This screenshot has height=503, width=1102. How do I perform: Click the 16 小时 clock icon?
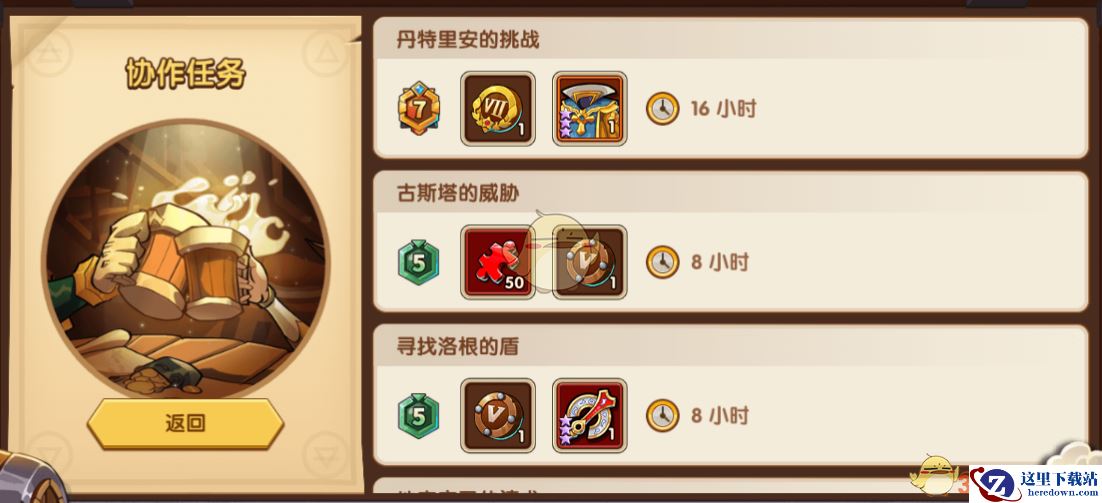coord(662,109)
